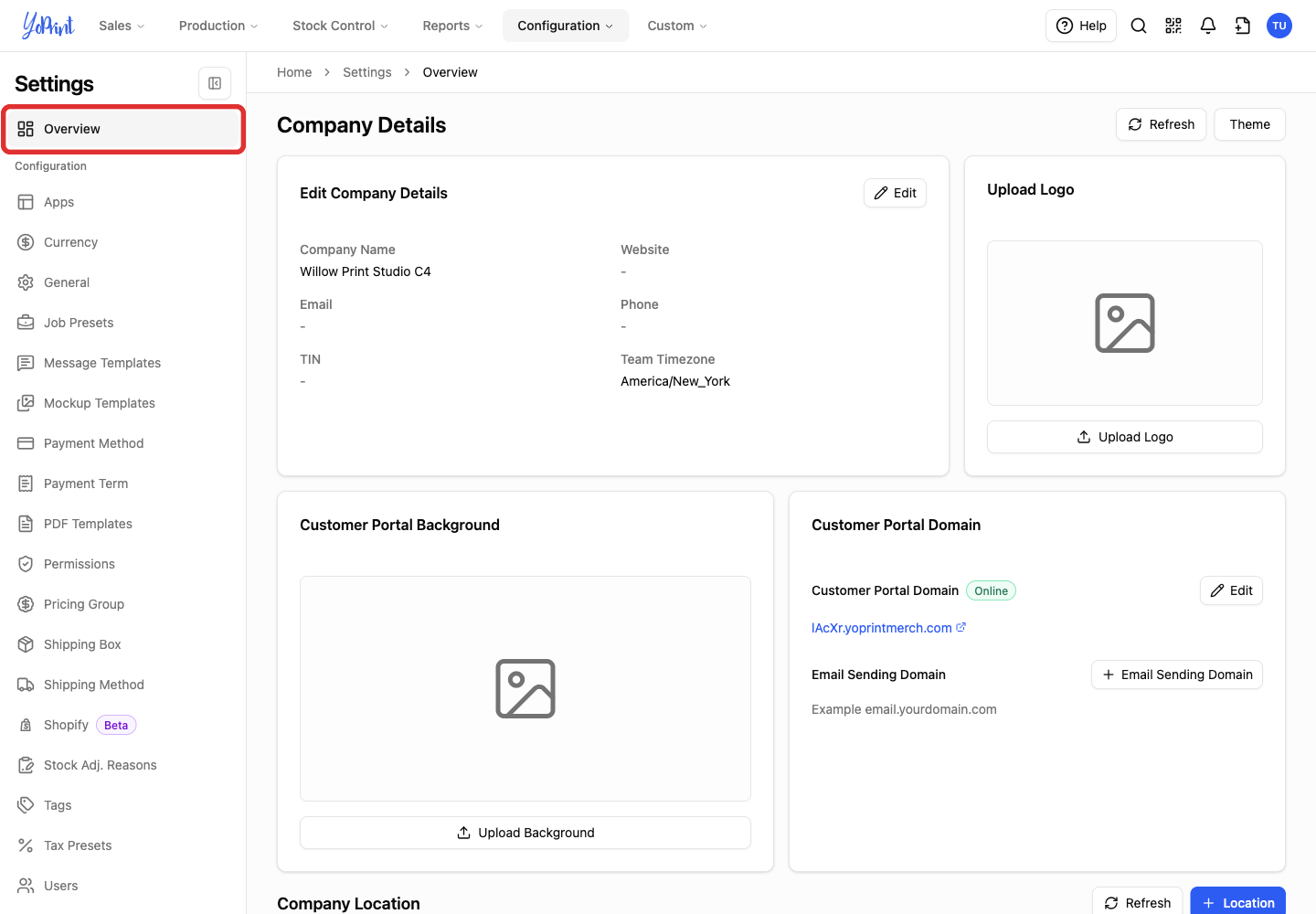The image size is (1316, 914).
Task: Open the TU user avatar menu
Action: 1279,26
